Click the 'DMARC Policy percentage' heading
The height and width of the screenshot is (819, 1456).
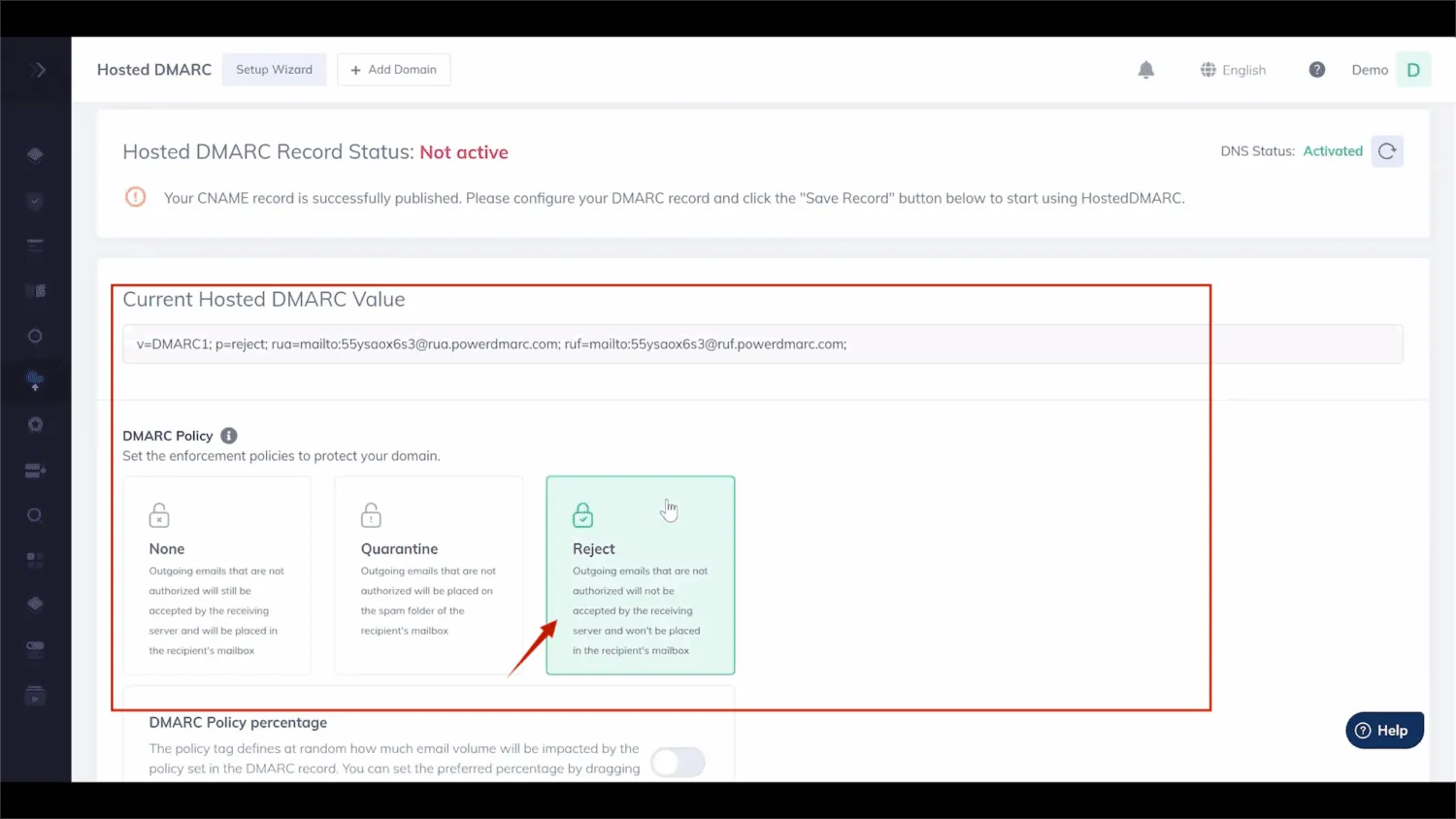238,723
